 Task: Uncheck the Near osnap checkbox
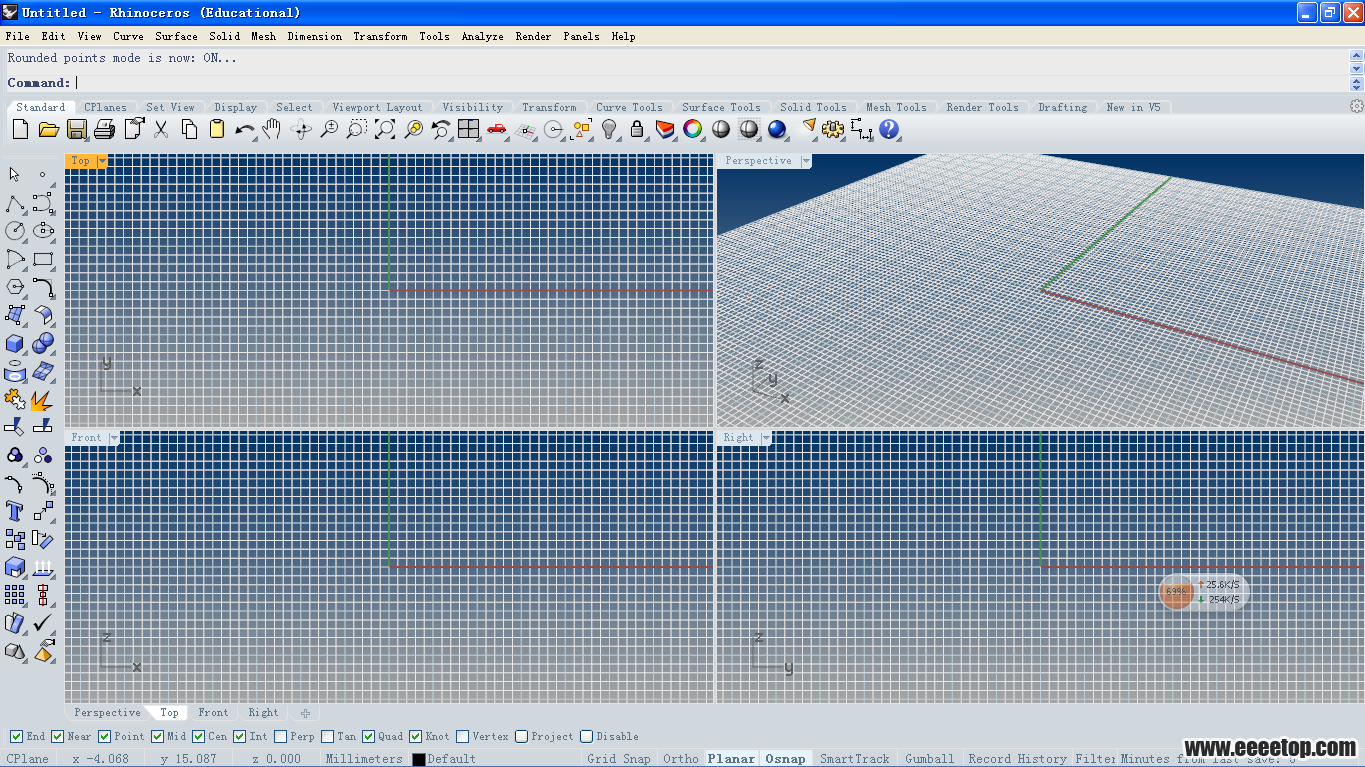point(58,737)
